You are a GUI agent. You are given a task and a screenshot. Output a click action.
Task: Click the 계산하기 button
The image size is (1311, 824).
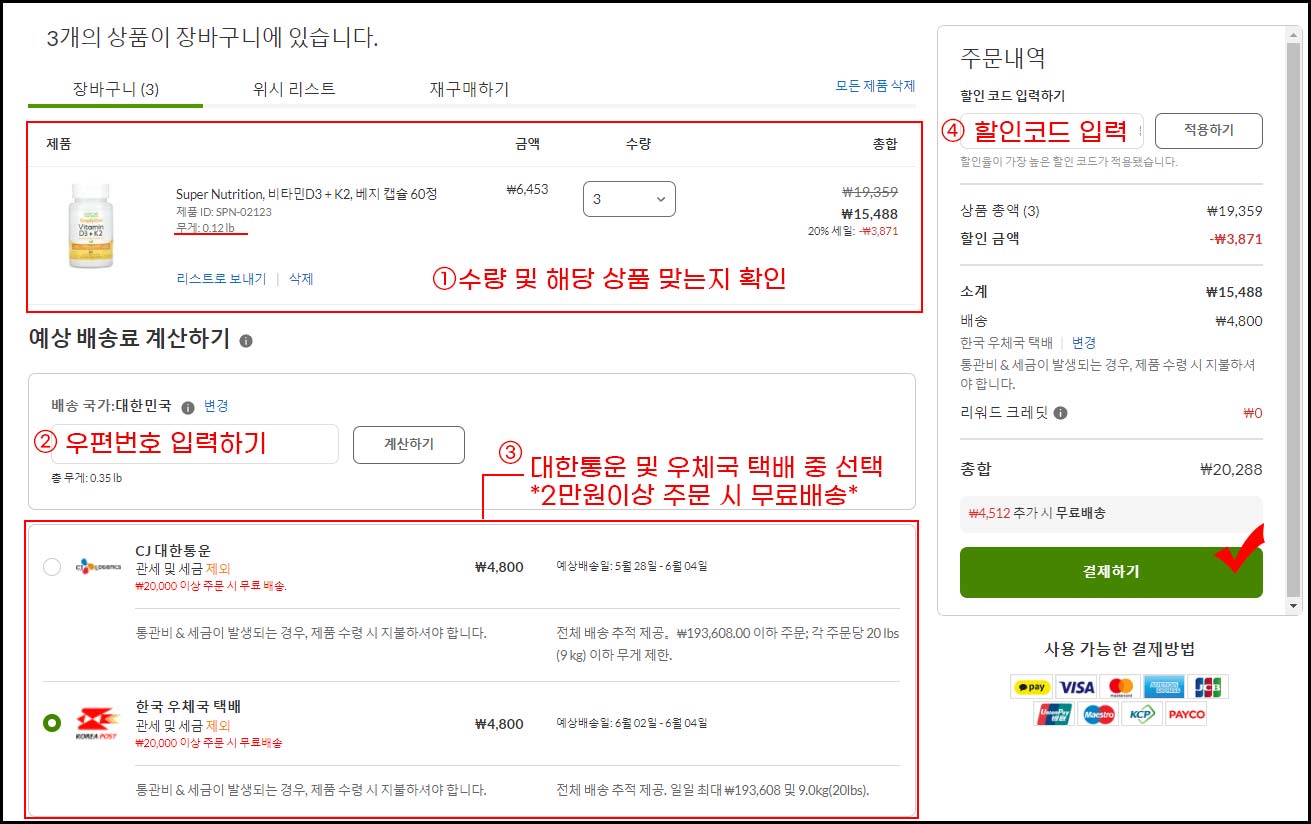409,445
